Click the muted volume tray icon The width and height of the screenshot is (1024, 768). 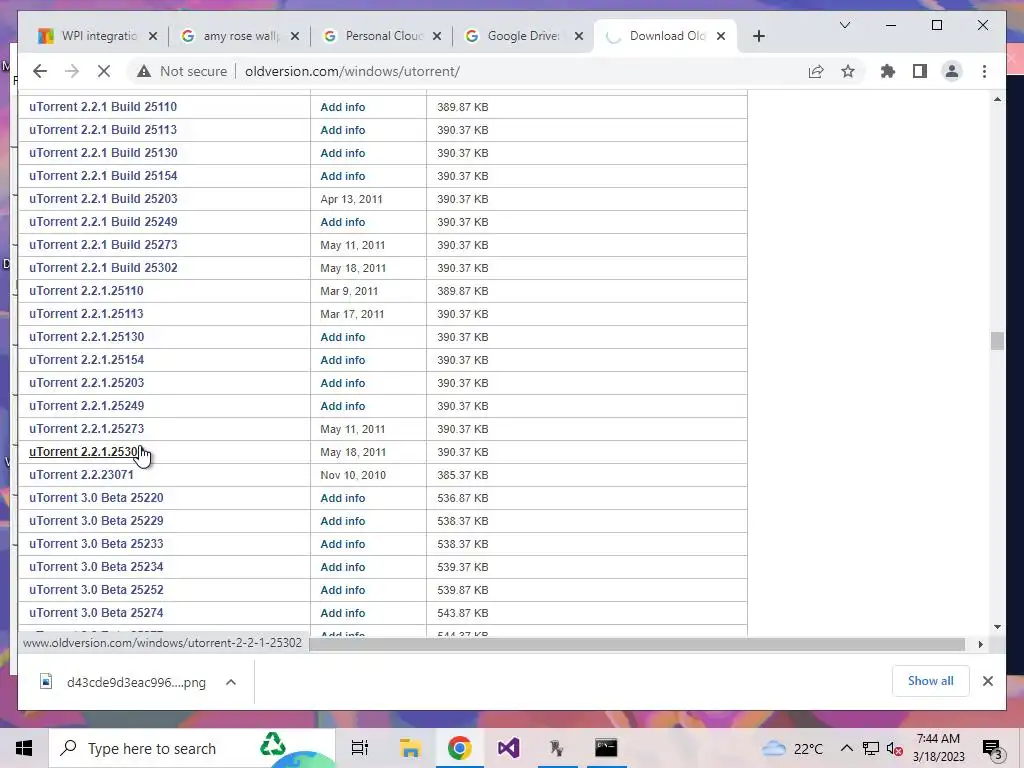(x=895, y=748)
